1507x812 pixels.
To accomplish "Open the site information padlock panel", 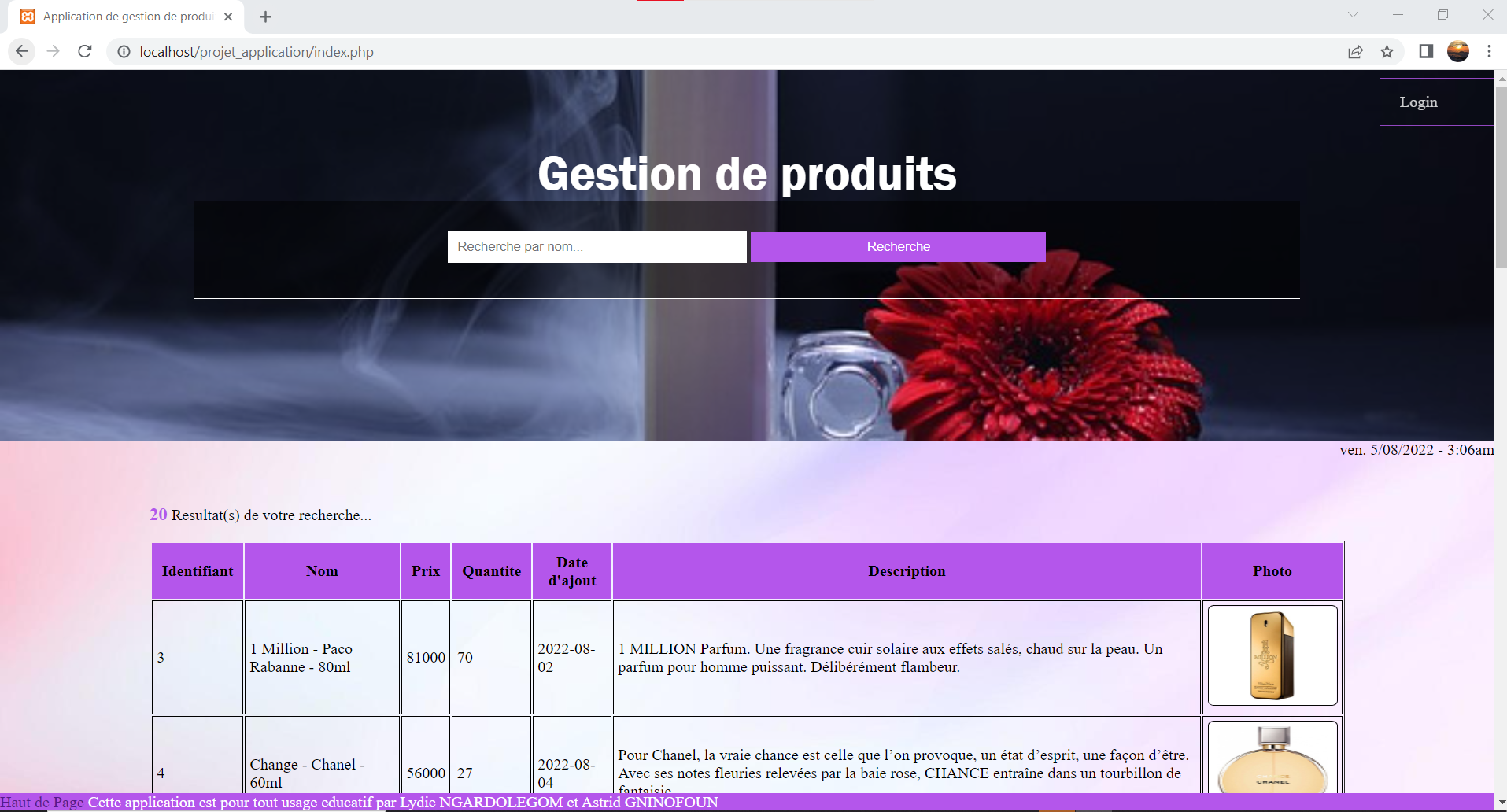I will [124, 52].
